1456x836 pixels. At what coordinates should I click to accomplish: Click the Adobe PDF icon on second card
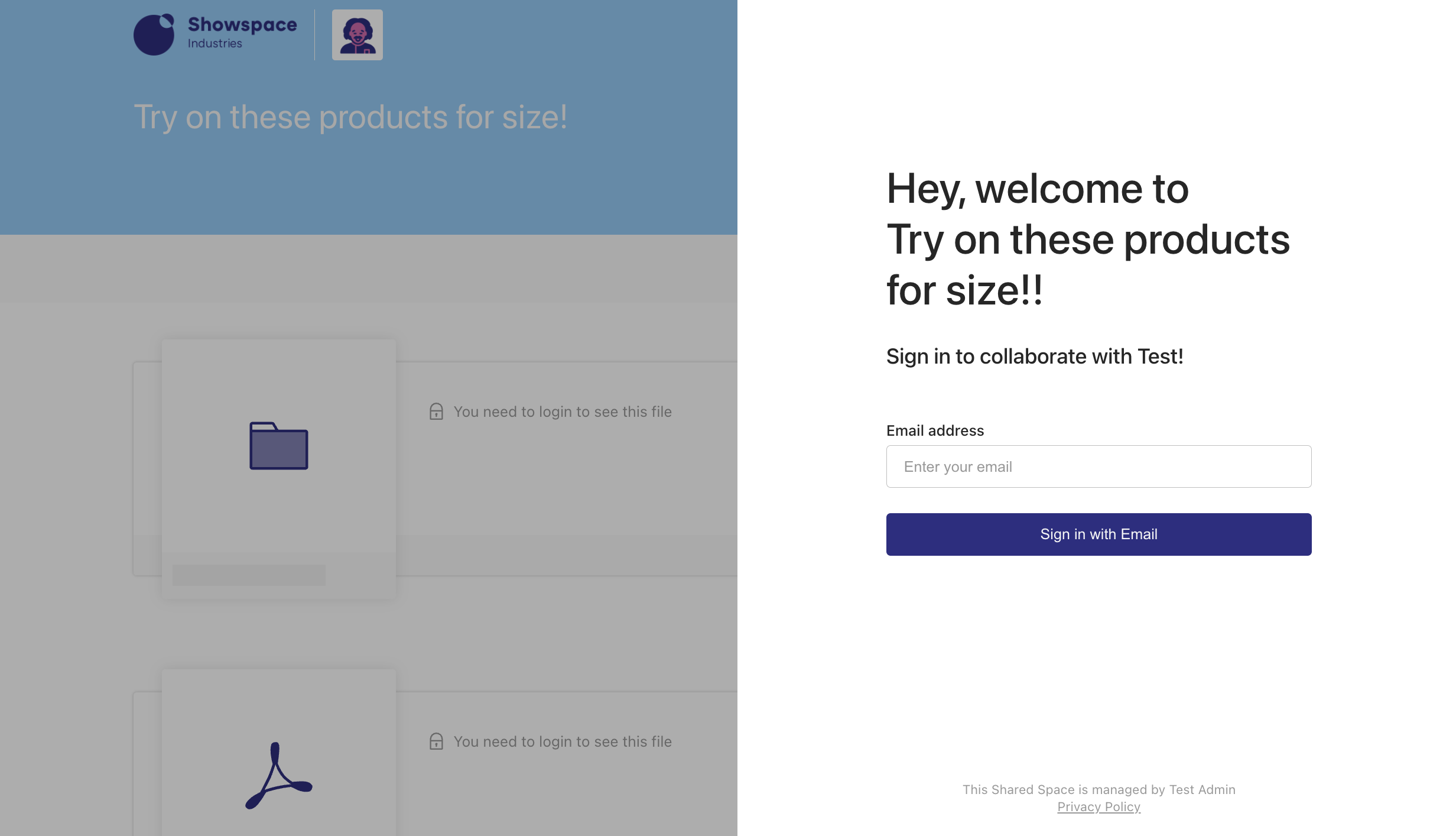pos(278,775)
